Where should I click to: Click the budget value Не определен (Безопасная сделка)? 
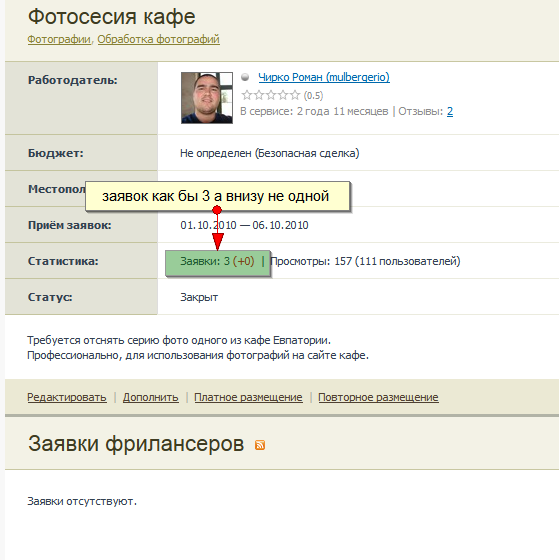click(270, 153)
